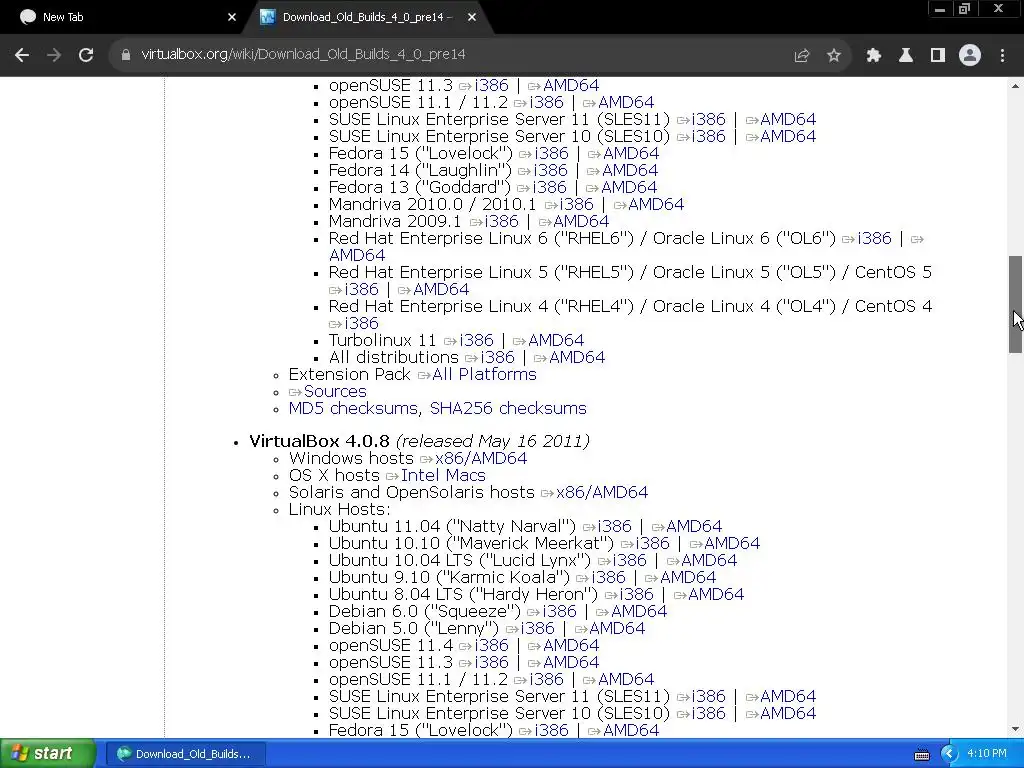Click i386 for Mandriva 2009.1
The height and width of the screenshot is (768, 1024).
[x=501, y=221]
